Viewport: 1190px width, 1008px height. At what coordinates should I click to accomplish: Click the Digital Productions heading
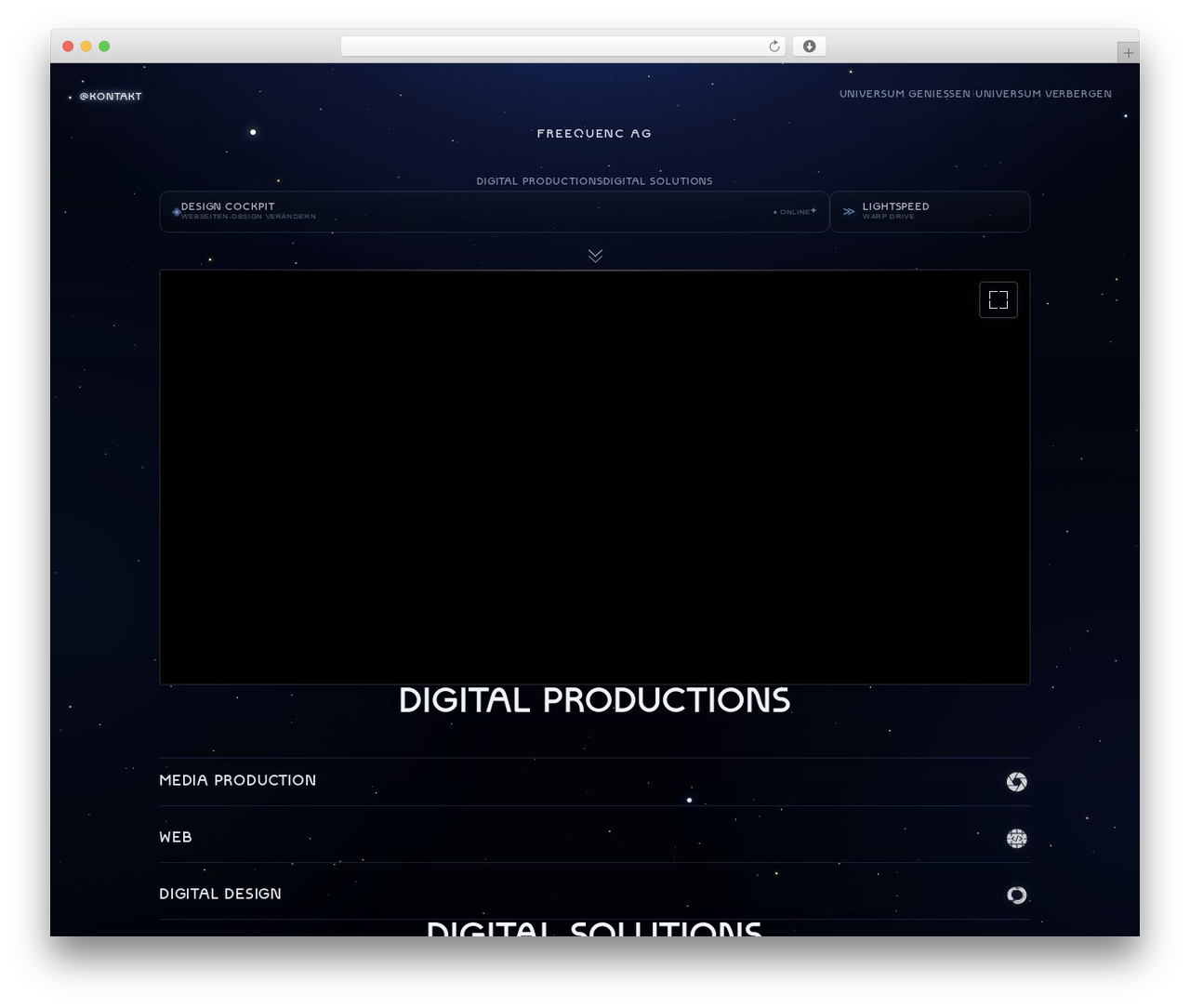tap(595, 700)
